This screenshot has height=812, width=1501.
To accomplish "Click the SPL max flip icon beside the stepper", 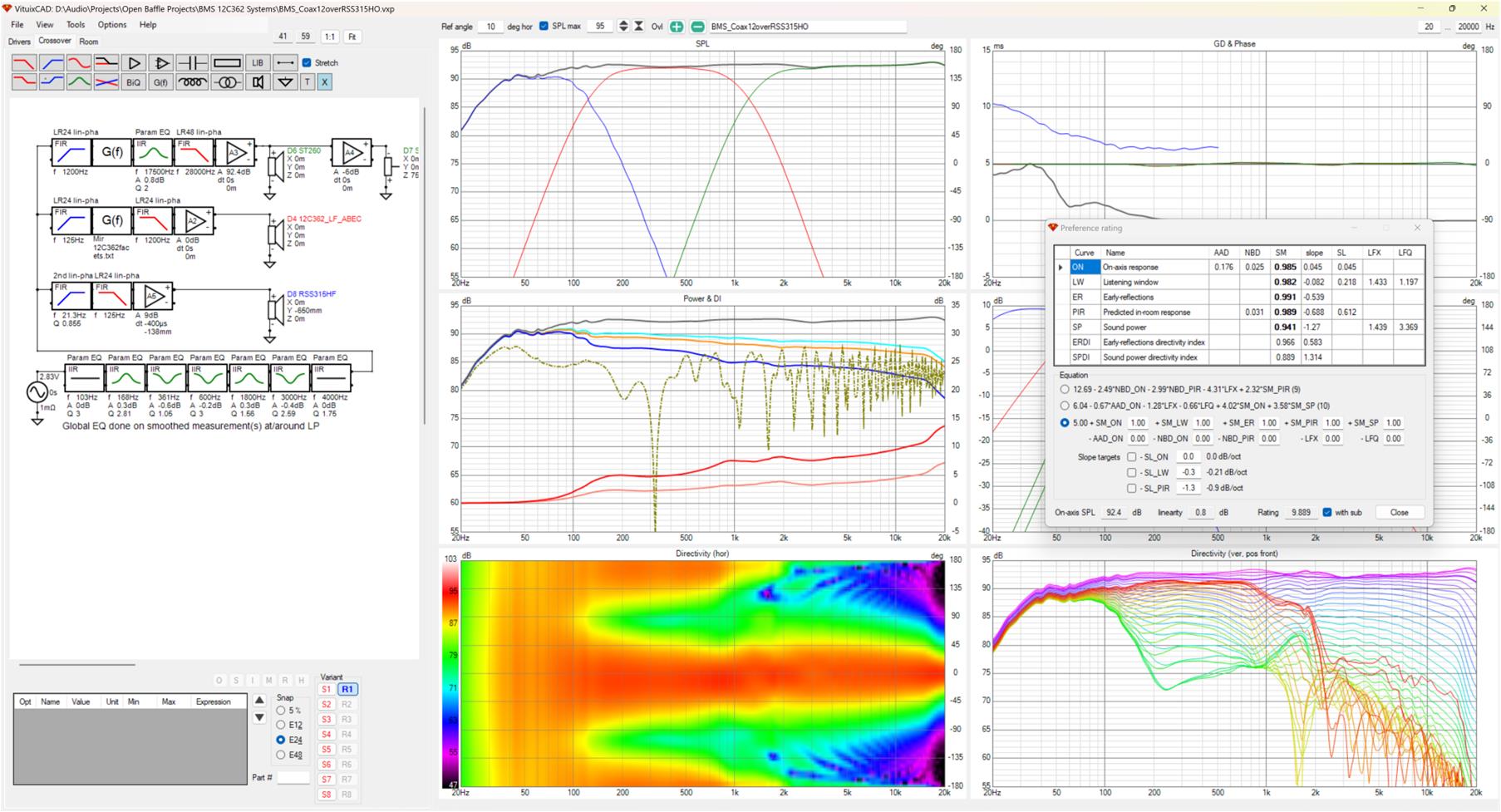I will (x=638, y=27).
